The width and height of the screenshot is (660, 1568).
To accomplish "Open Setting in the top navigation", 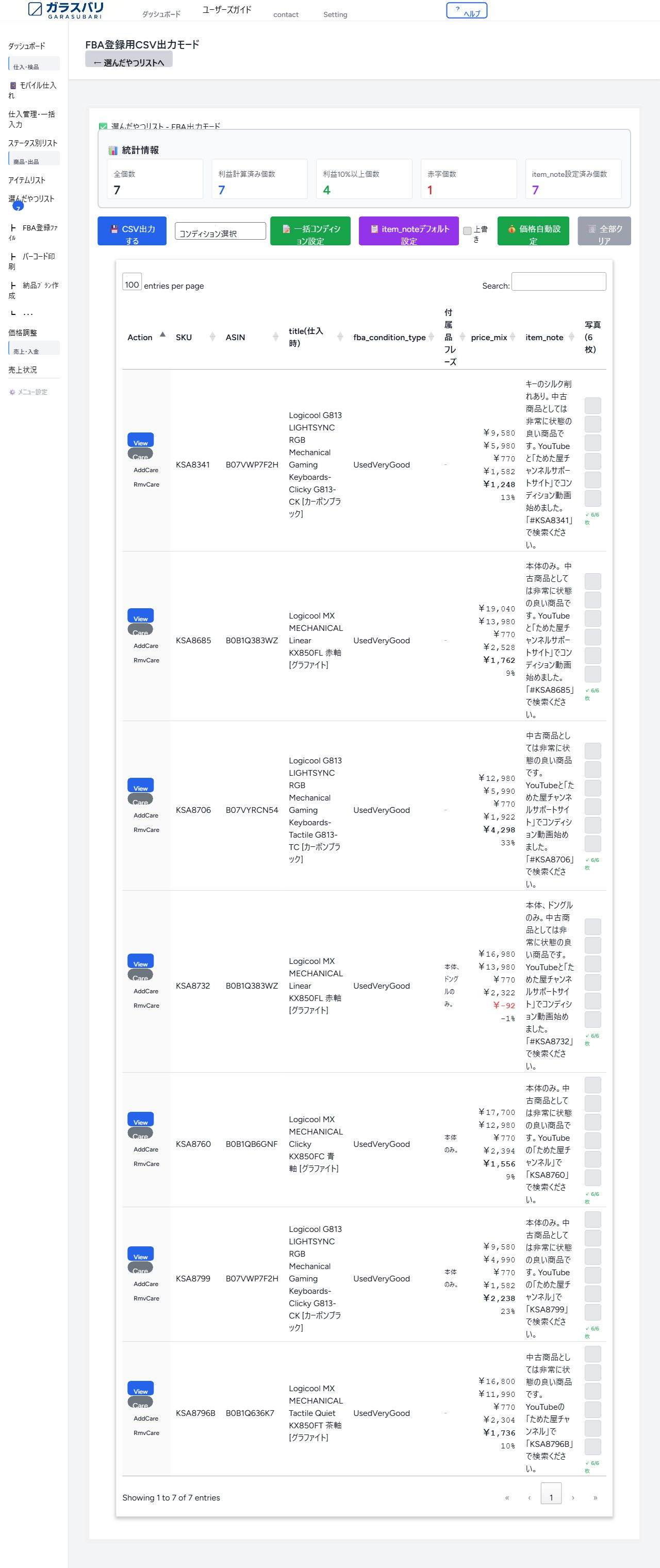I will [335, 14].
